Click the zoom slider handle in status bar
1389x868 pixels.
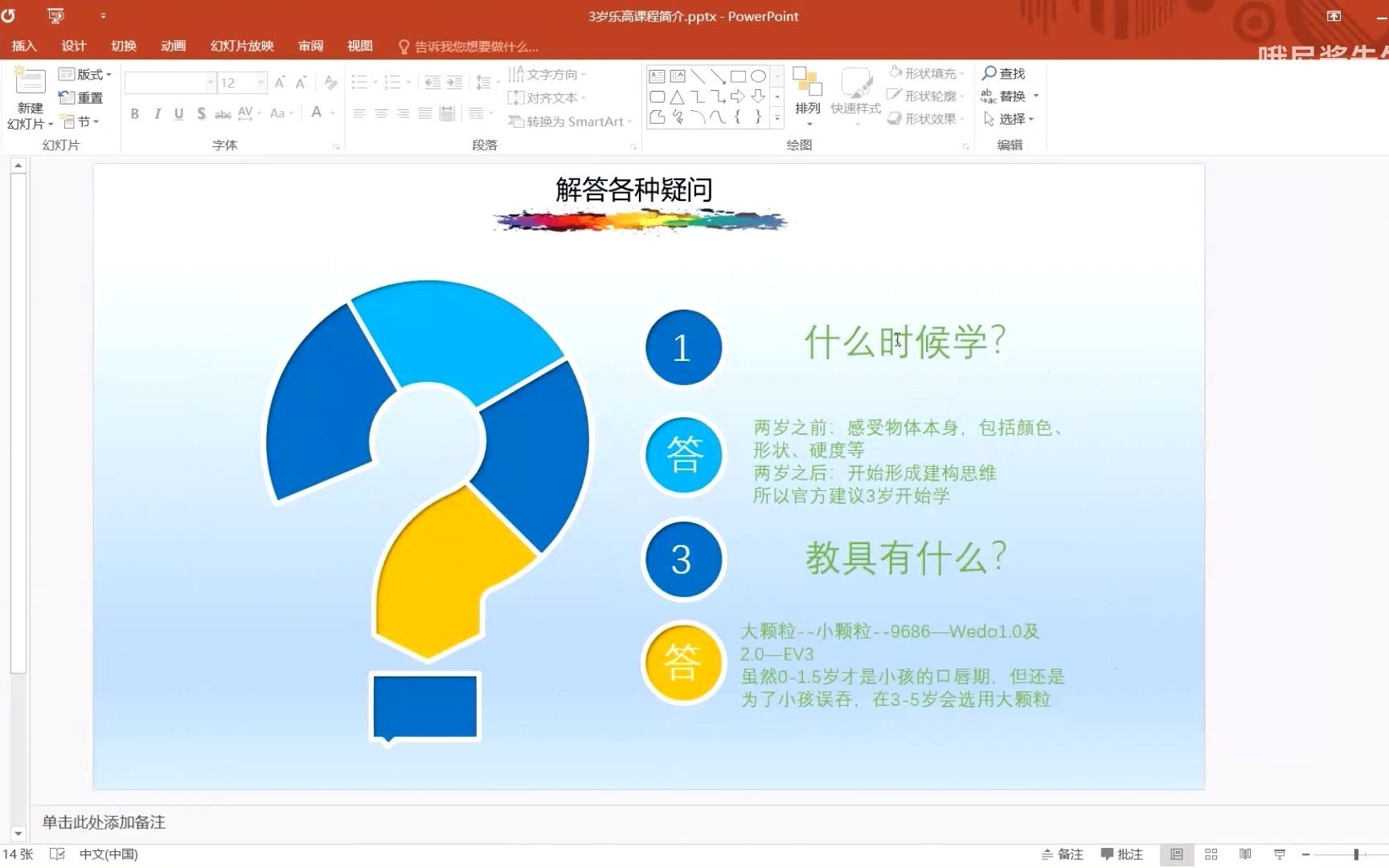click(1355, 854)
